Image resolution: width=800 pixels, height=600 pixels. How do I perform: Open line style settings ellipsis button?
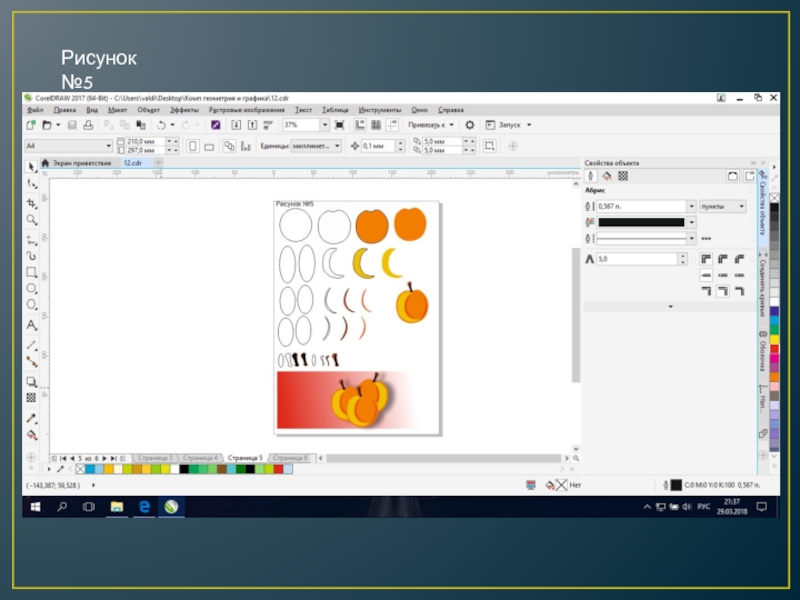coord(706,238)
